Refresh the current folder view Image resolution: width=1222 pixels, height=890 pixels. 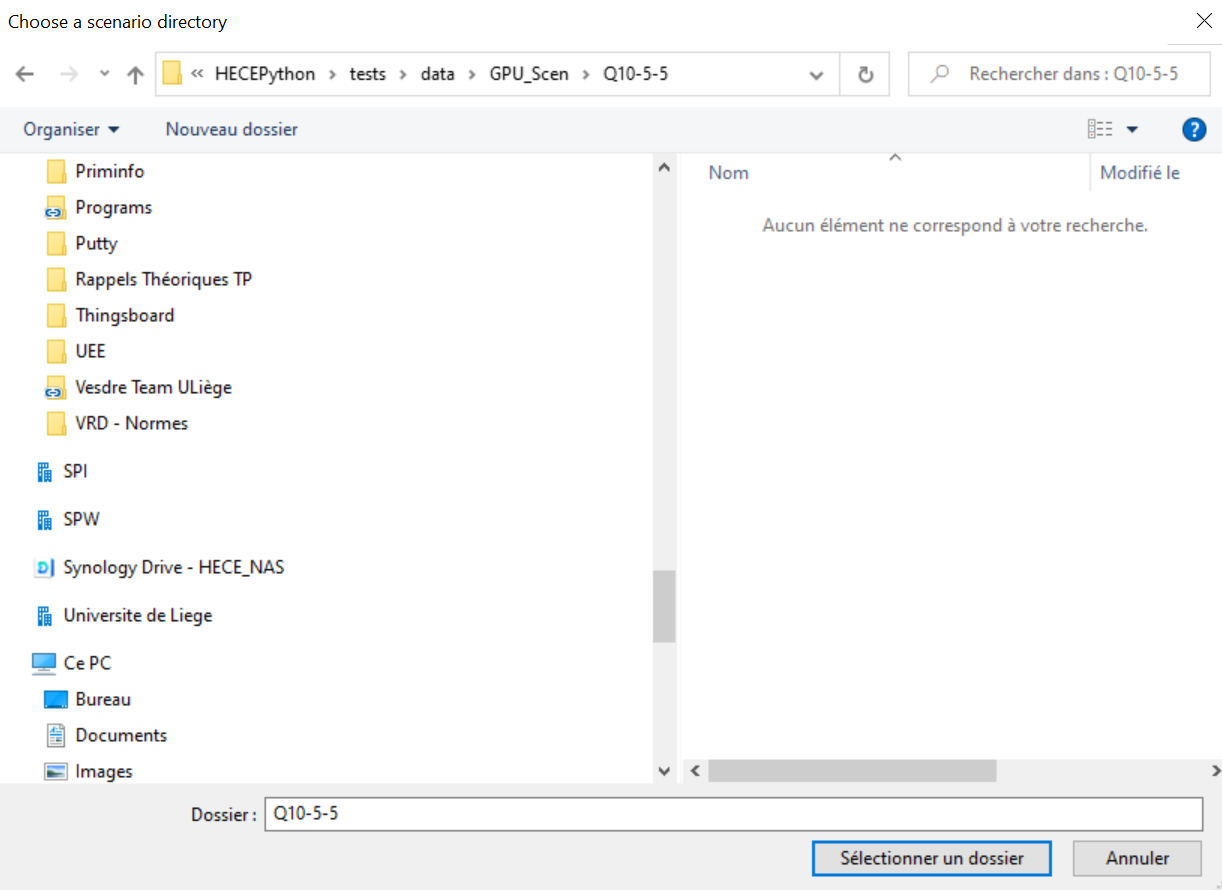[866, 75]
